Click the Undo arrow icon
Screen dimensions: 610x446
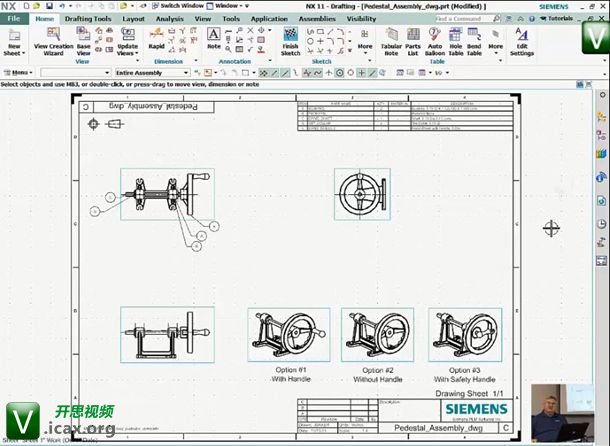coord(62,6)
